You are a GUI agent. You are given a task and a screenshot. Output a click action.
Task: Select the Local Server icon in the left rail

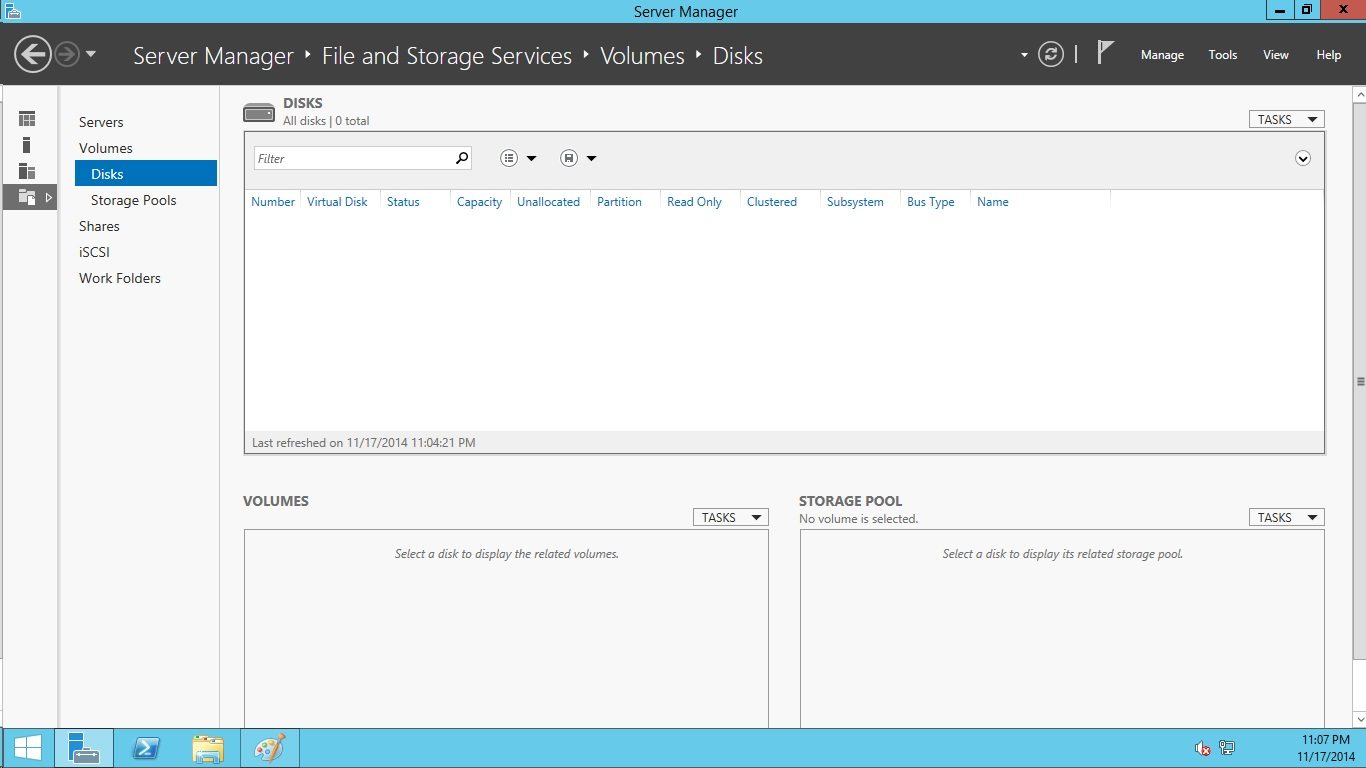27,145
